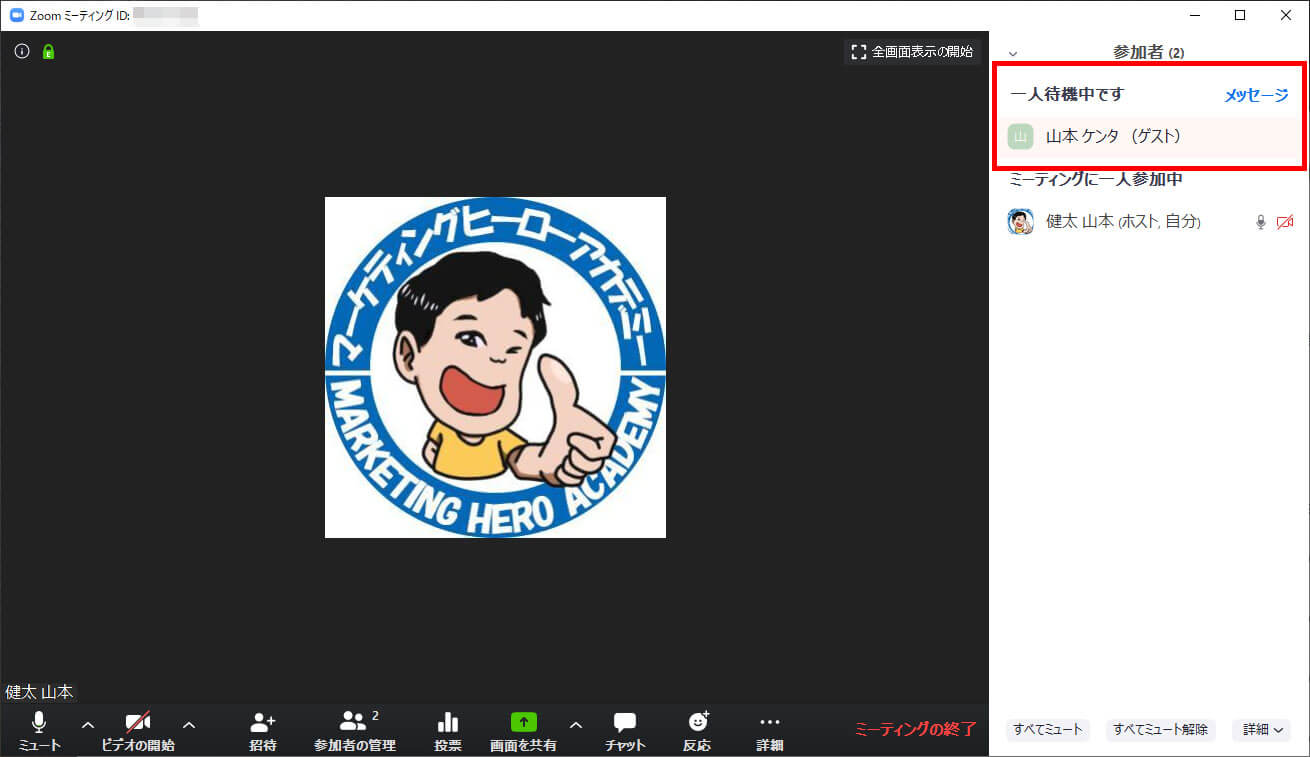Select host row 健太 山本 (ホスト, 自分)
This screenshot has height=757, width=1310.
(x=1149, y=222)
